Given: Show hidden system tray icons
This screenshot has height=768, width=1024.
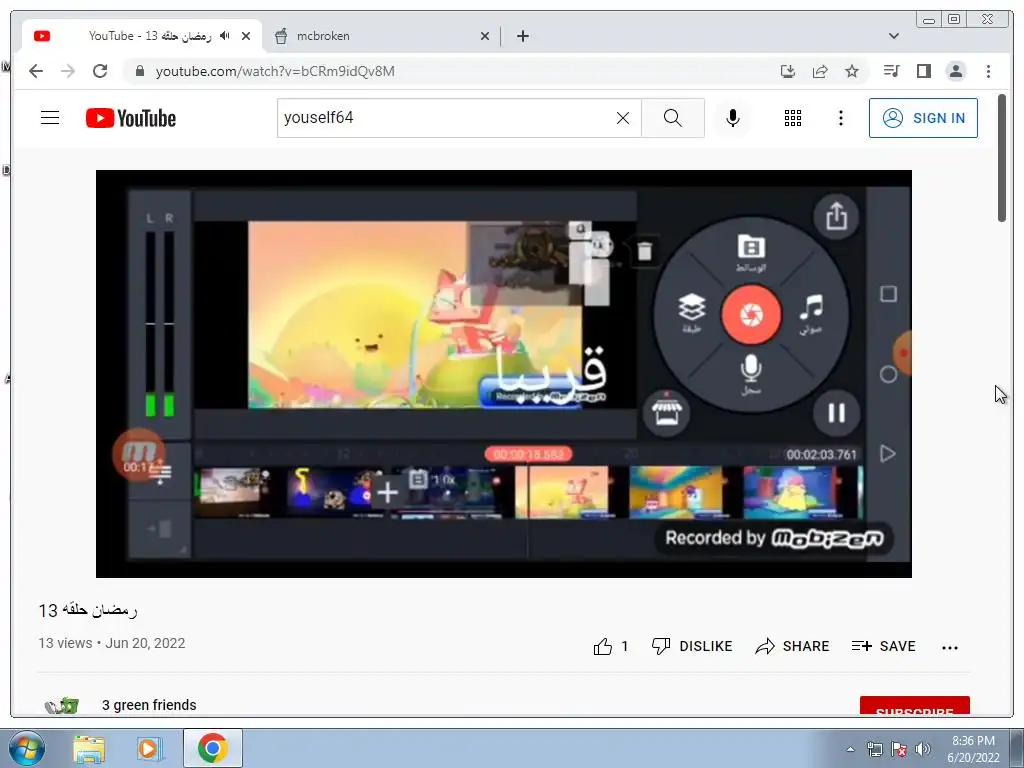Looking at the screenshot, I should pyautogui.click(x=850, y=750).
